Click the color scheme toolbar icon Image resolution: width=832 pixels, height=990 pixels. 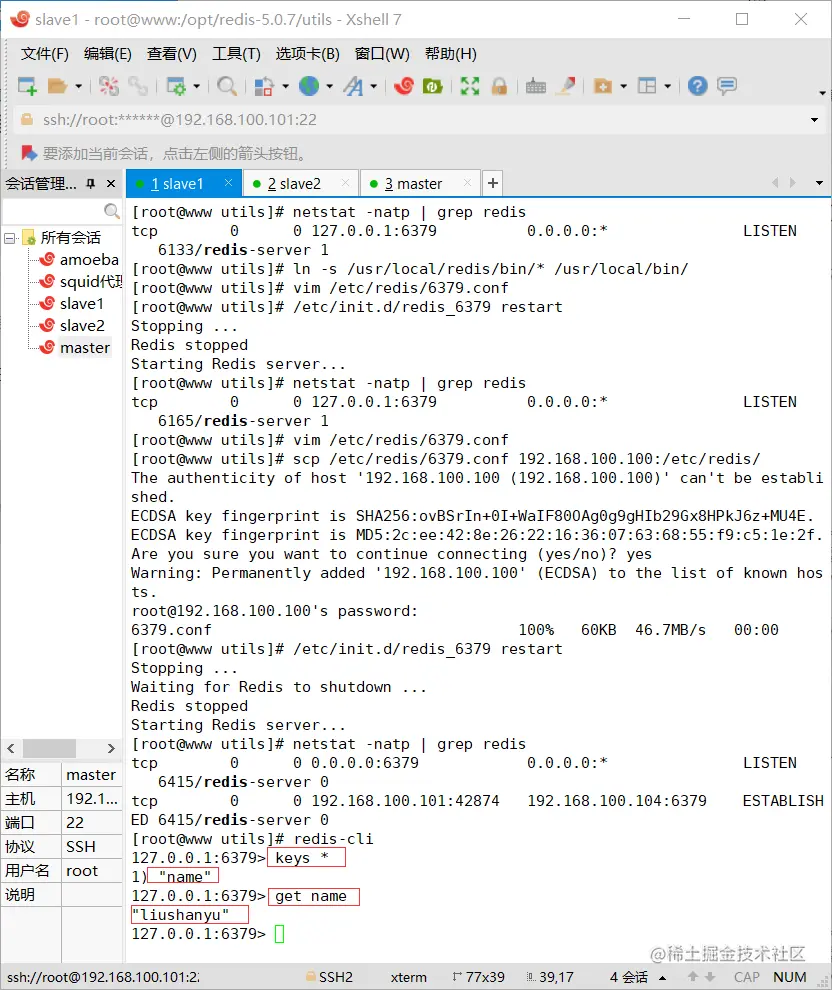click(x=264, y=86)
